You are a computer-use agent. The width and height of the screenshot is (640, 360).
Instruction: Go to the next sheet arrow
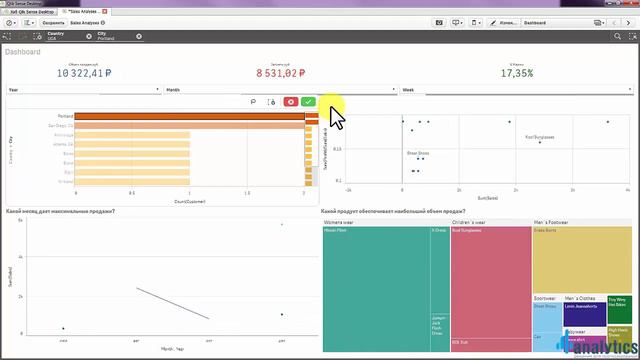tap(628, 23)
